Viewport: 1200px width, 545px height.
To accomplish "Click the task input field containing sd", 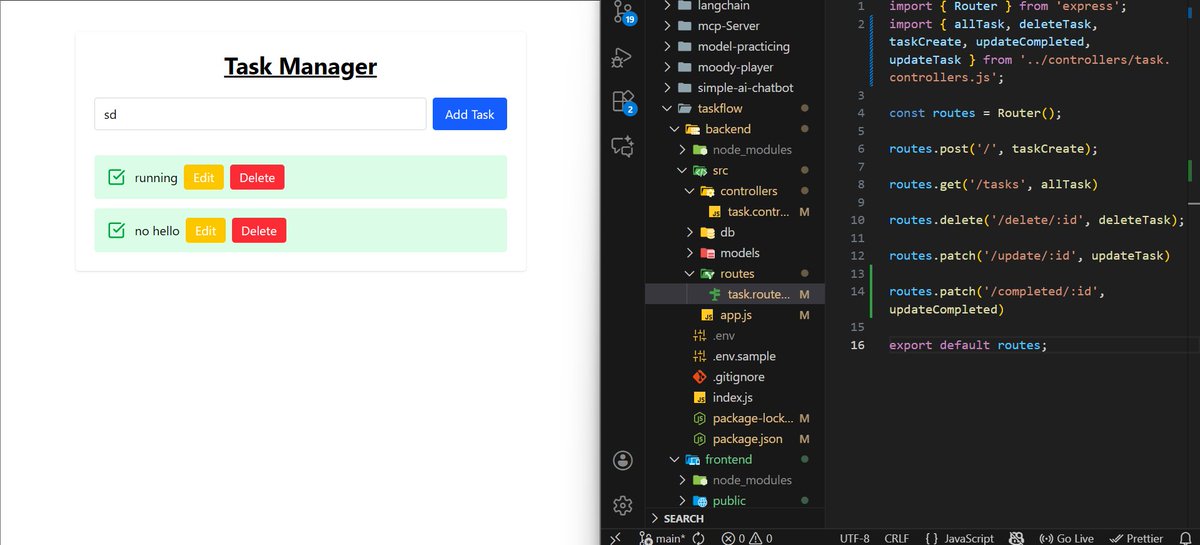I will pyautogui.click(x=260, y=114).
